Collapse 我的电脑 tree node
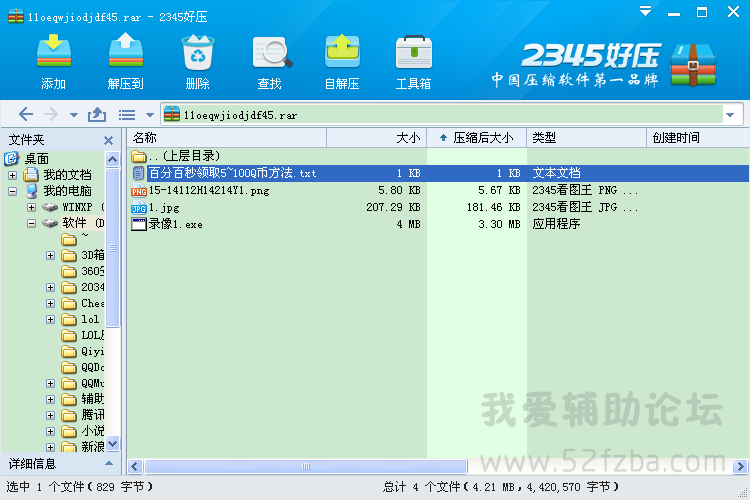 point(12,191)
